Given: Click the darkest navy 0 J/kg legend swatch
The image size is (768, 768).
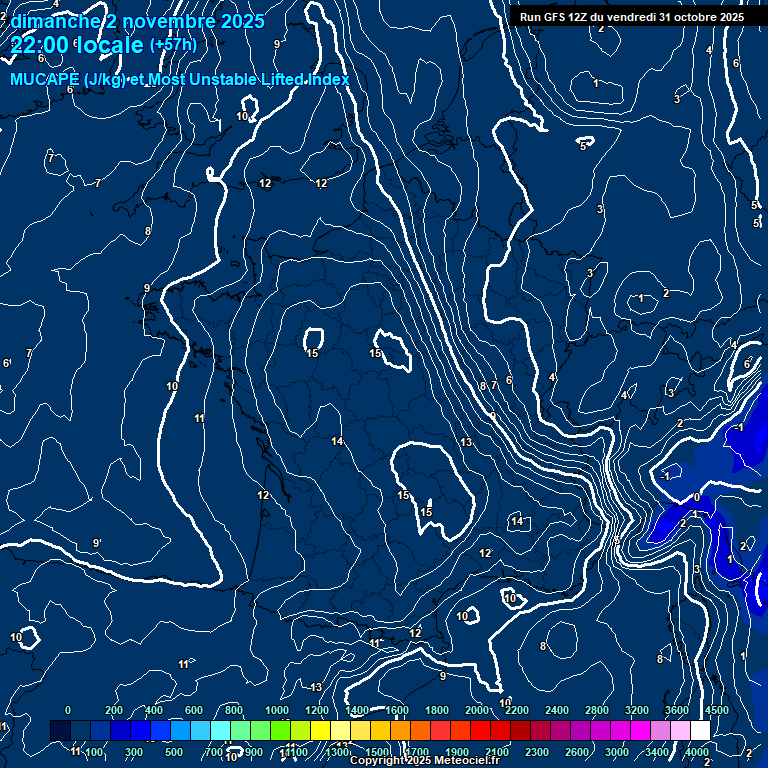Looking at the screenshot, I should coord(60,730).
